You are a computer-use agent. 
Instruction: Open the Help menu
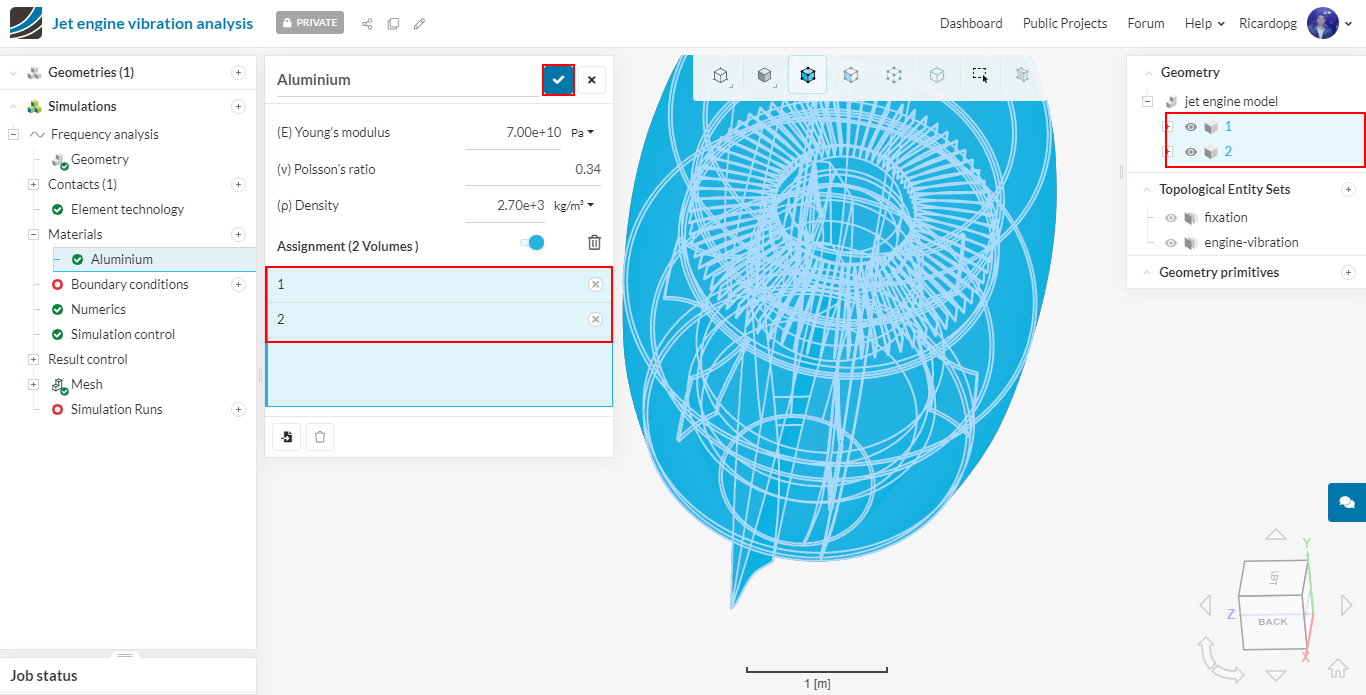1205,23
